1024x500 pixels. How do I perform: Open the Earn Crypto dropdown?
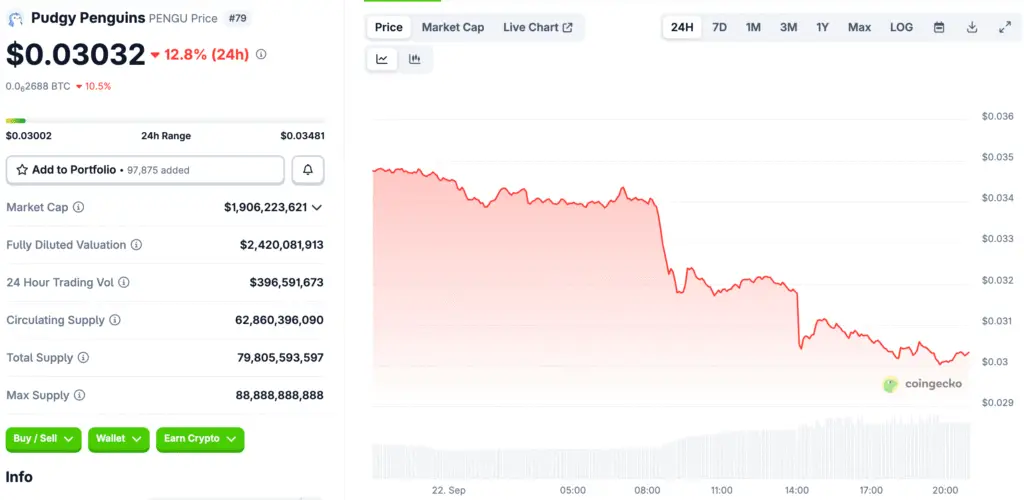click(200, 439)
